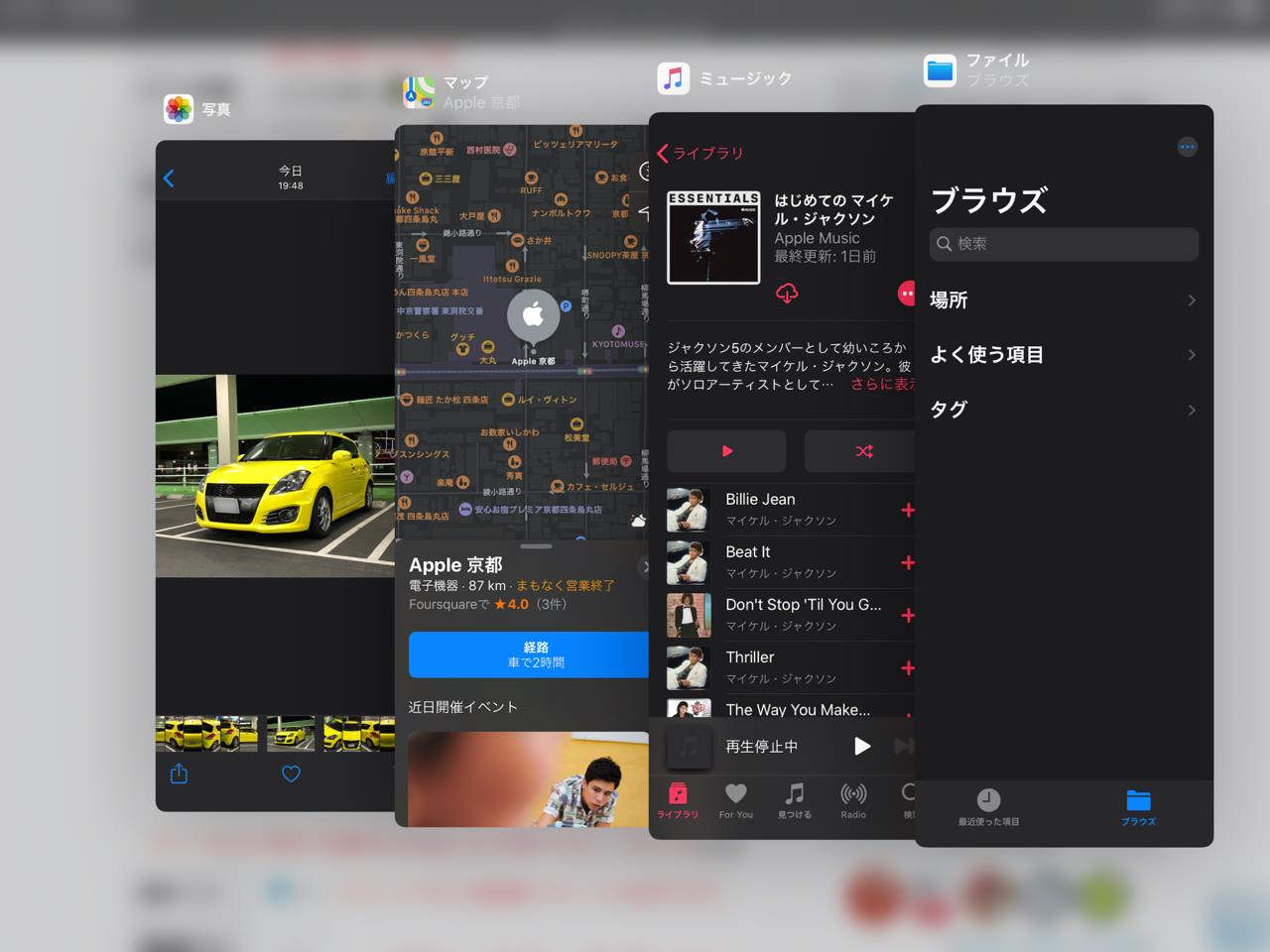This screenshot has height=952, width=1270.
Task: Tap the ESSENTIALS album artwork
Action: pyautogui.click(x=713, y=237)
